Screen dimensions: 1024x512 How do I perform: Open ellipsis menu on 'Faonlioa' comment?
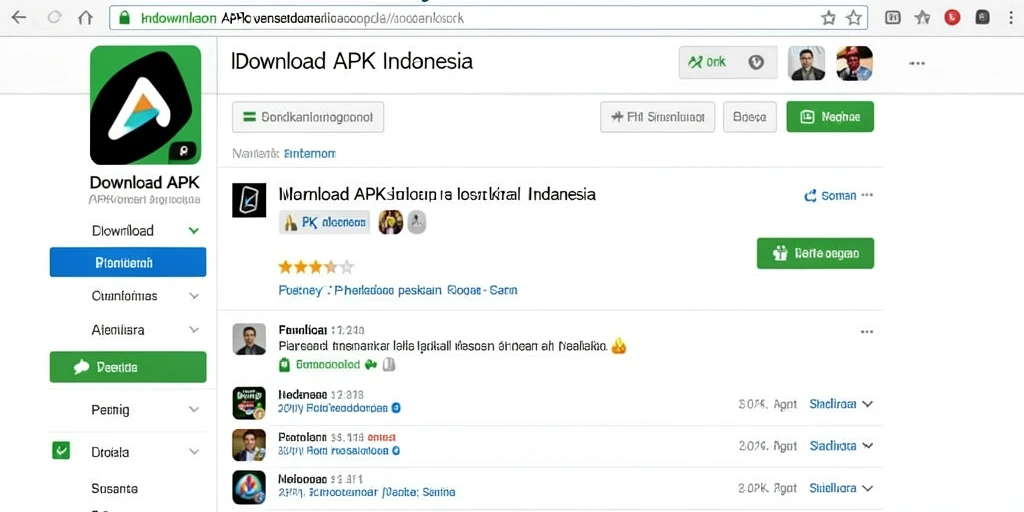(867, 332)
